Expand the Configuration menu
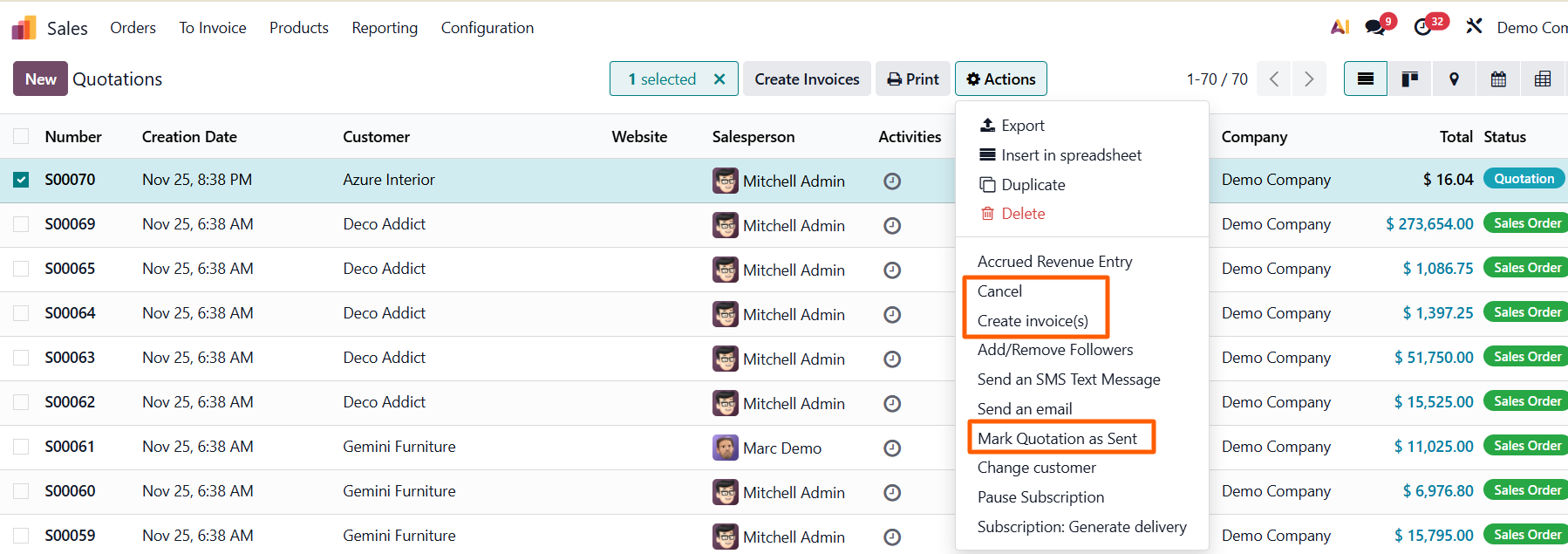 (487, 28)
